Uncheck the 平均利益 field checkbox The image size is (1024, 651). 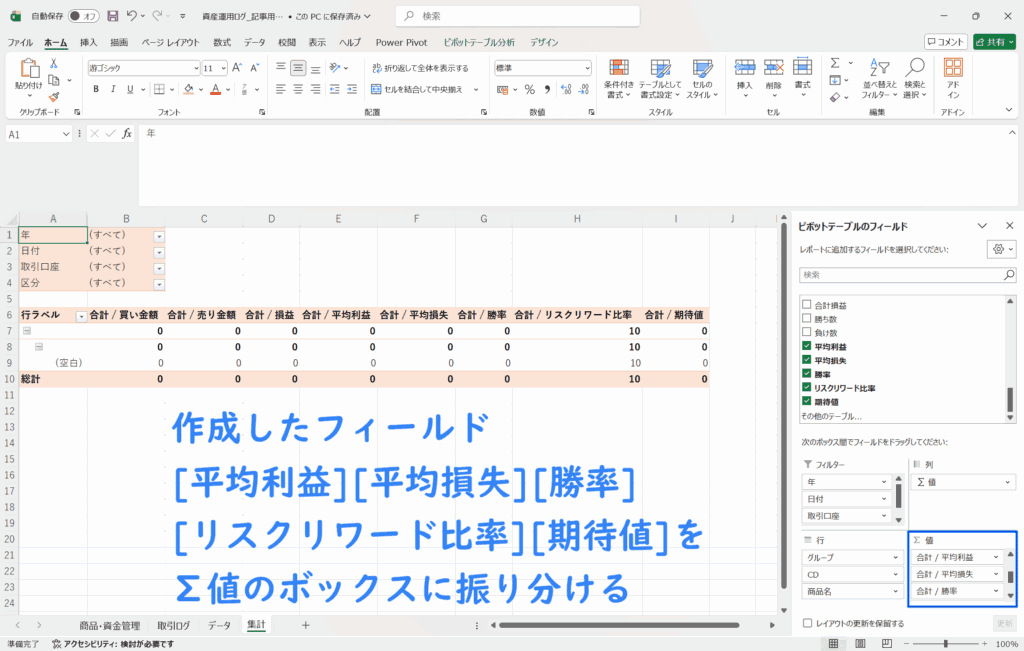tap(807, 346)
